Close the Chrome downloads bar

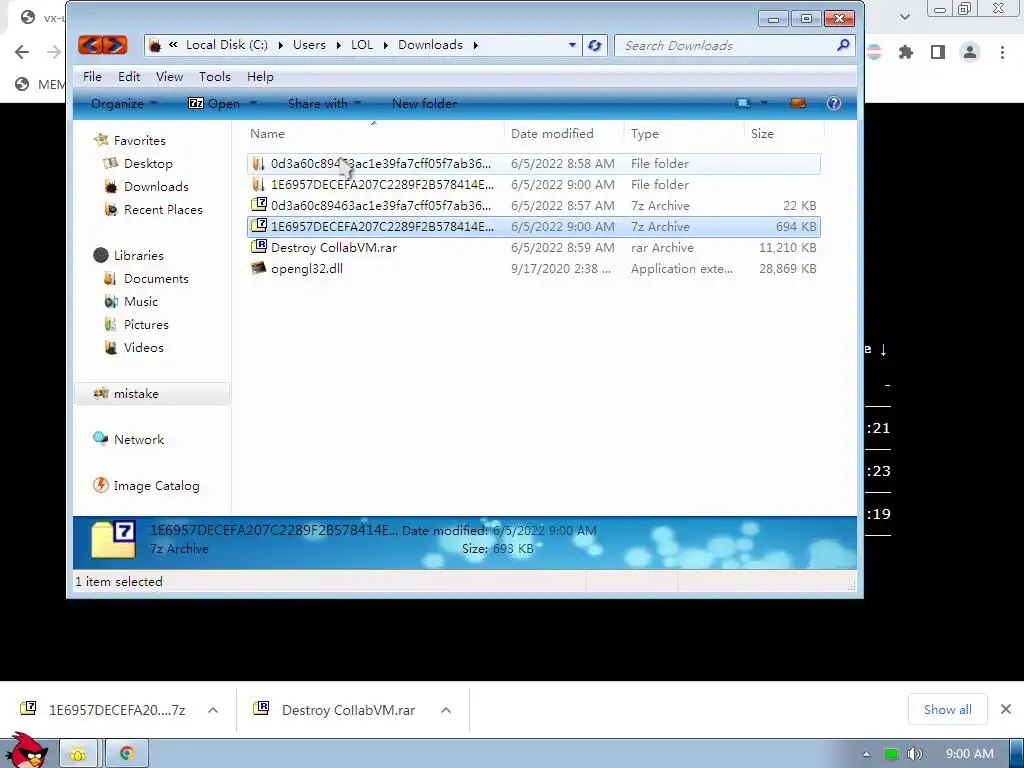[x=1006, y=709]
